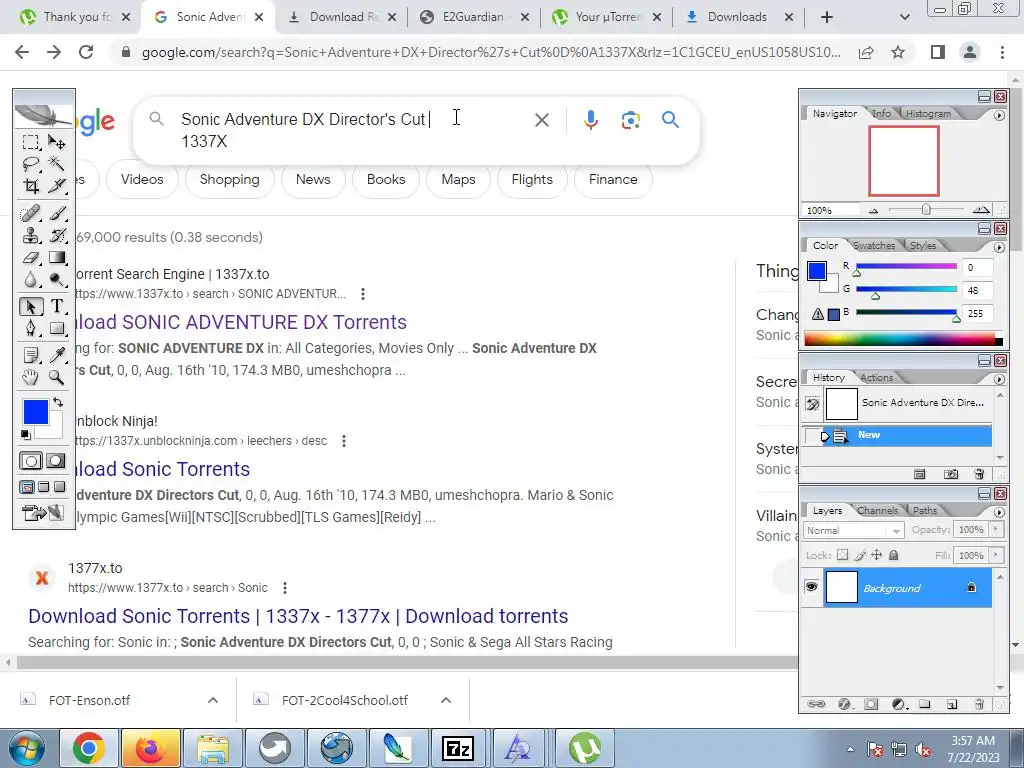1024x768 pixels.
Task: Enable Quick Mask Mode editing
Action: pos(56,461)
